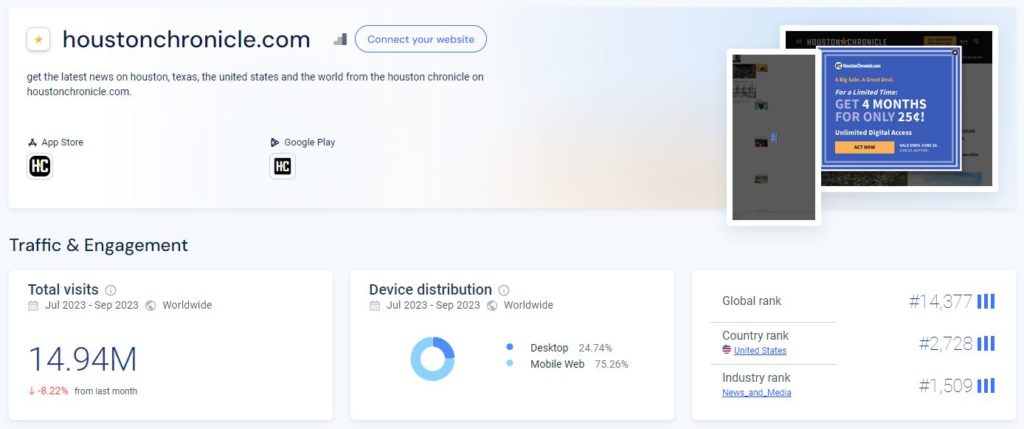
Task: Click the Desktop 24.74% value
Action: click(x=595, y=348)
